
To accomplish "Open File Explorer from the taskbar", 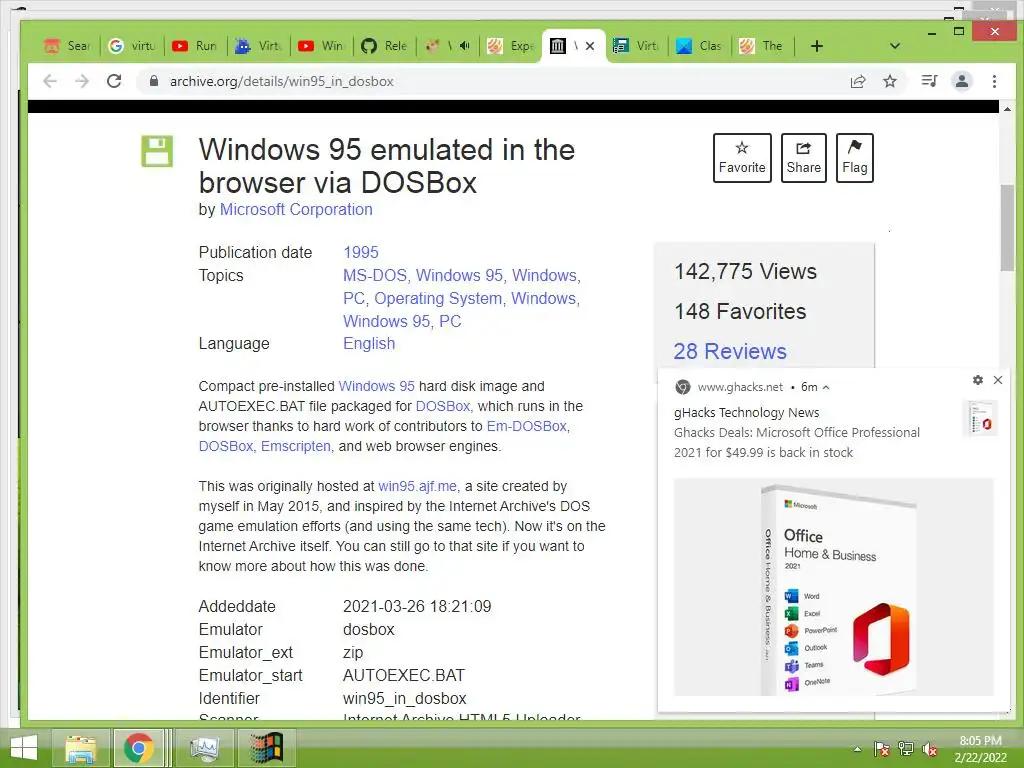I will pyautogui.click(x=80, y=748).
